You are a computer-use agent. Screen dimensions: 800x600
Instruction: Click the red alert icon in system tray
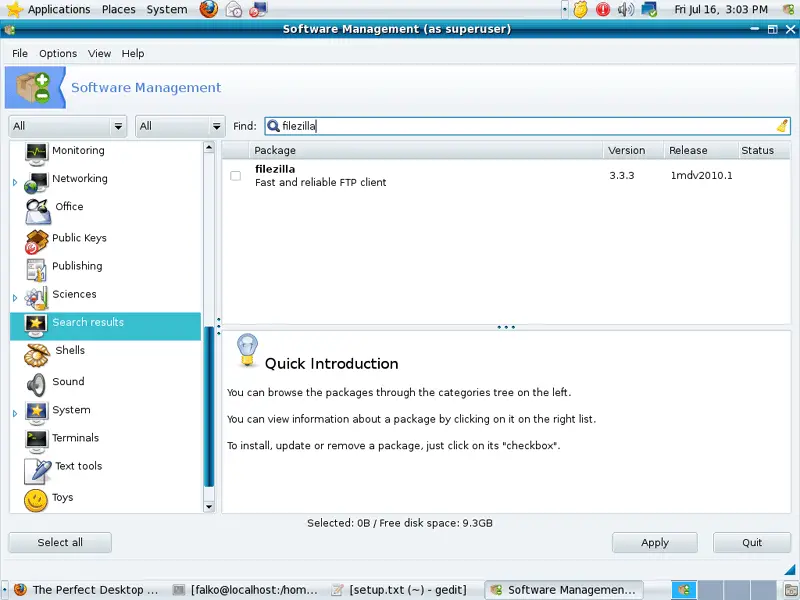coord(603,9)
